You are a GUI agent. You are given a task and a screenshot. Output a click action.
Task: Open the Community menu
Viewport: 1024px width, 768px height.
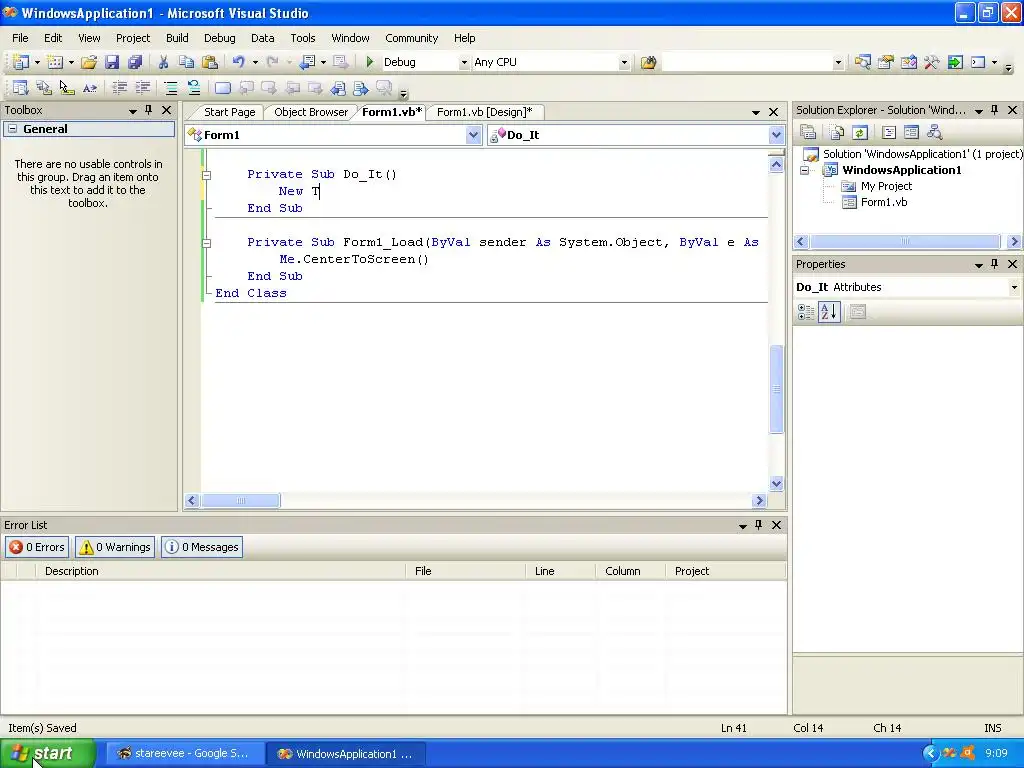tap(411, 38)
